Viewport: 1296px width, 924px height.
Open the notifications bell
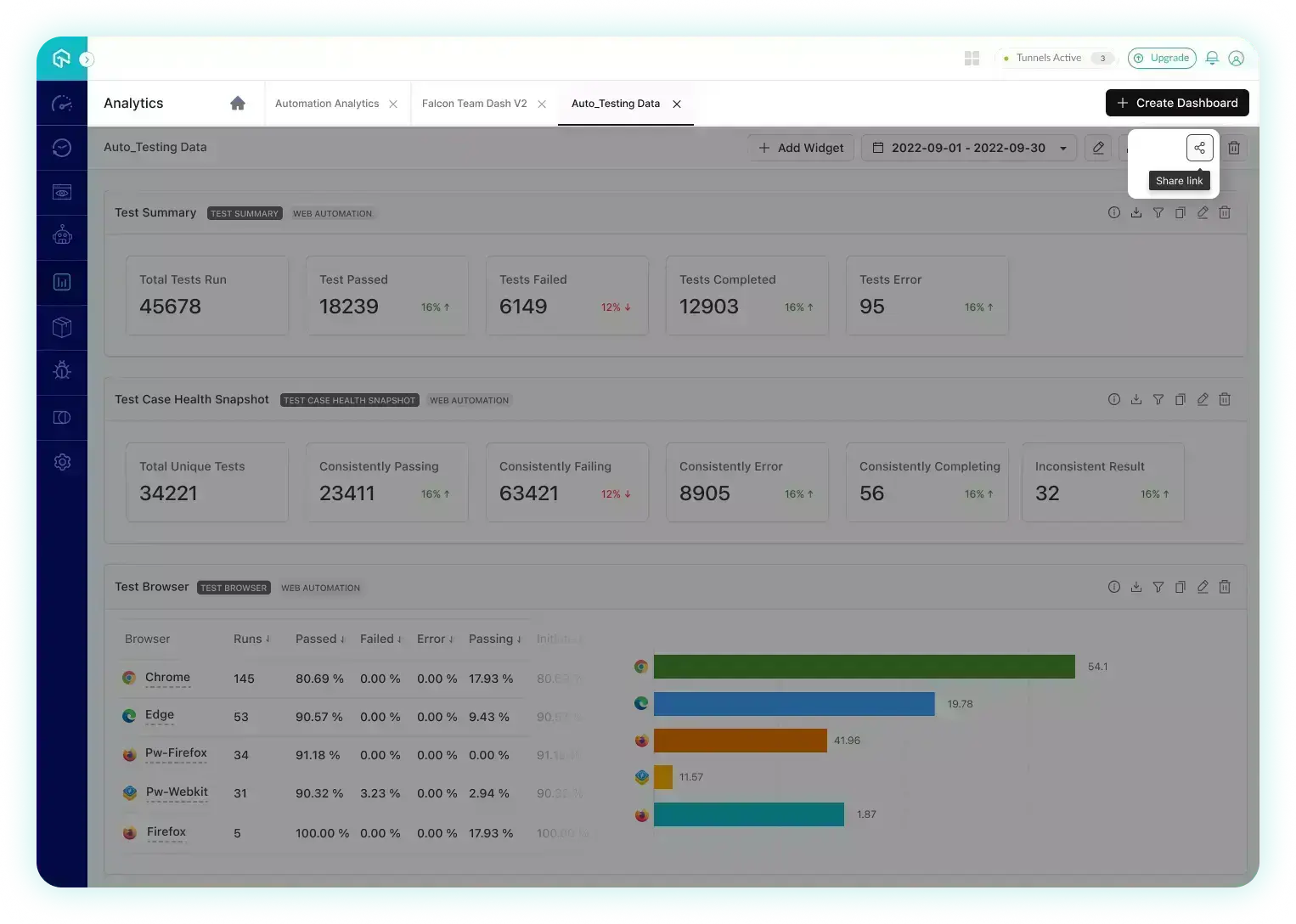coord(1212,59)
